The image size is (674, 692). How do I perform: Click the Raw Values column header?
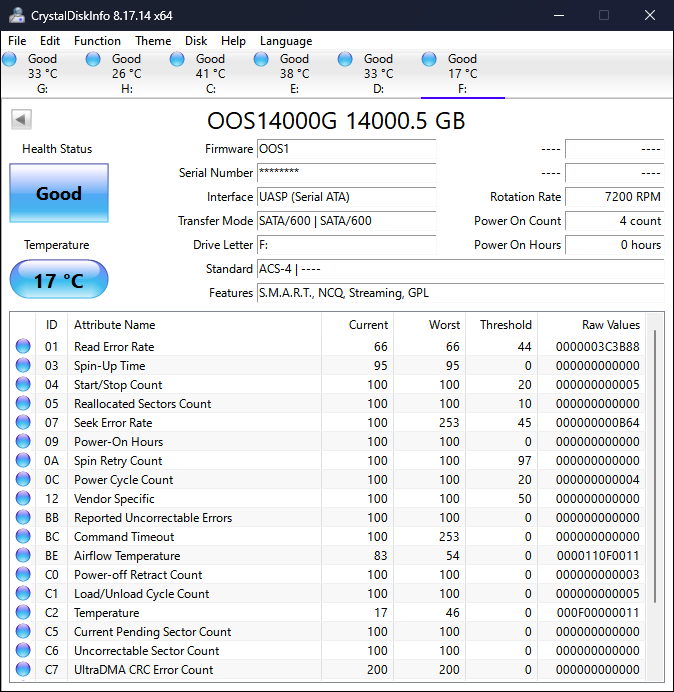591,325
